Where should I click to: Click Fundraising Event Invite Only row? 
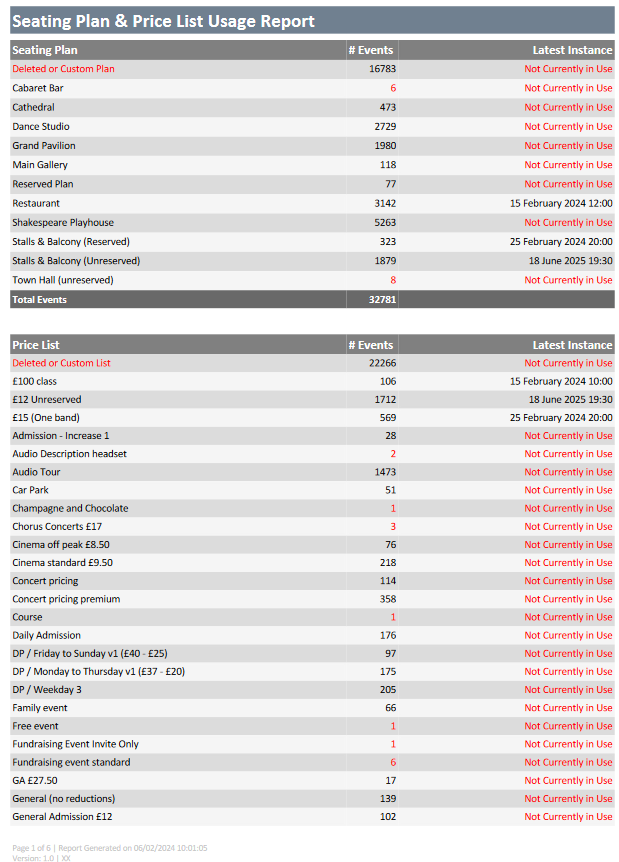(x=312, y=744)
